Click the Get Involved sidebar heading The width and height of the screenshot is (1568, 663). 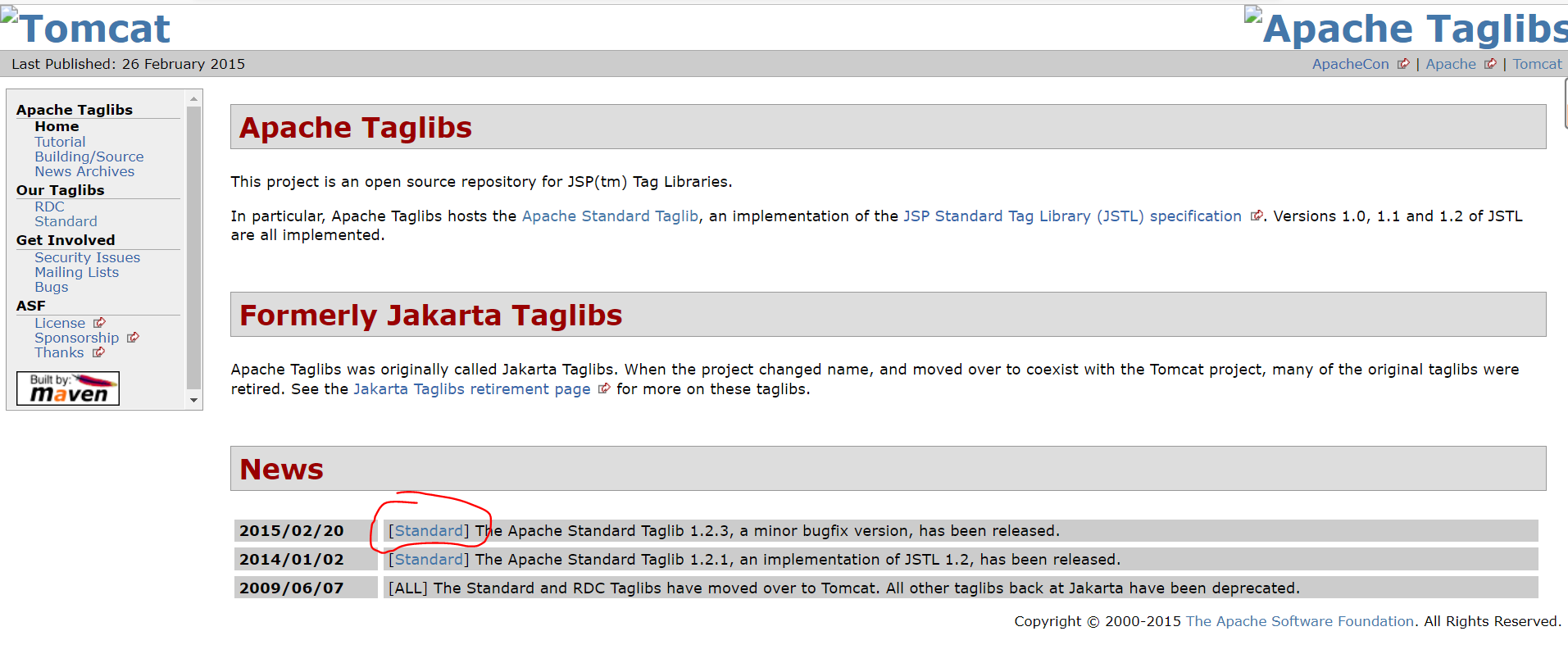point(66,240)
